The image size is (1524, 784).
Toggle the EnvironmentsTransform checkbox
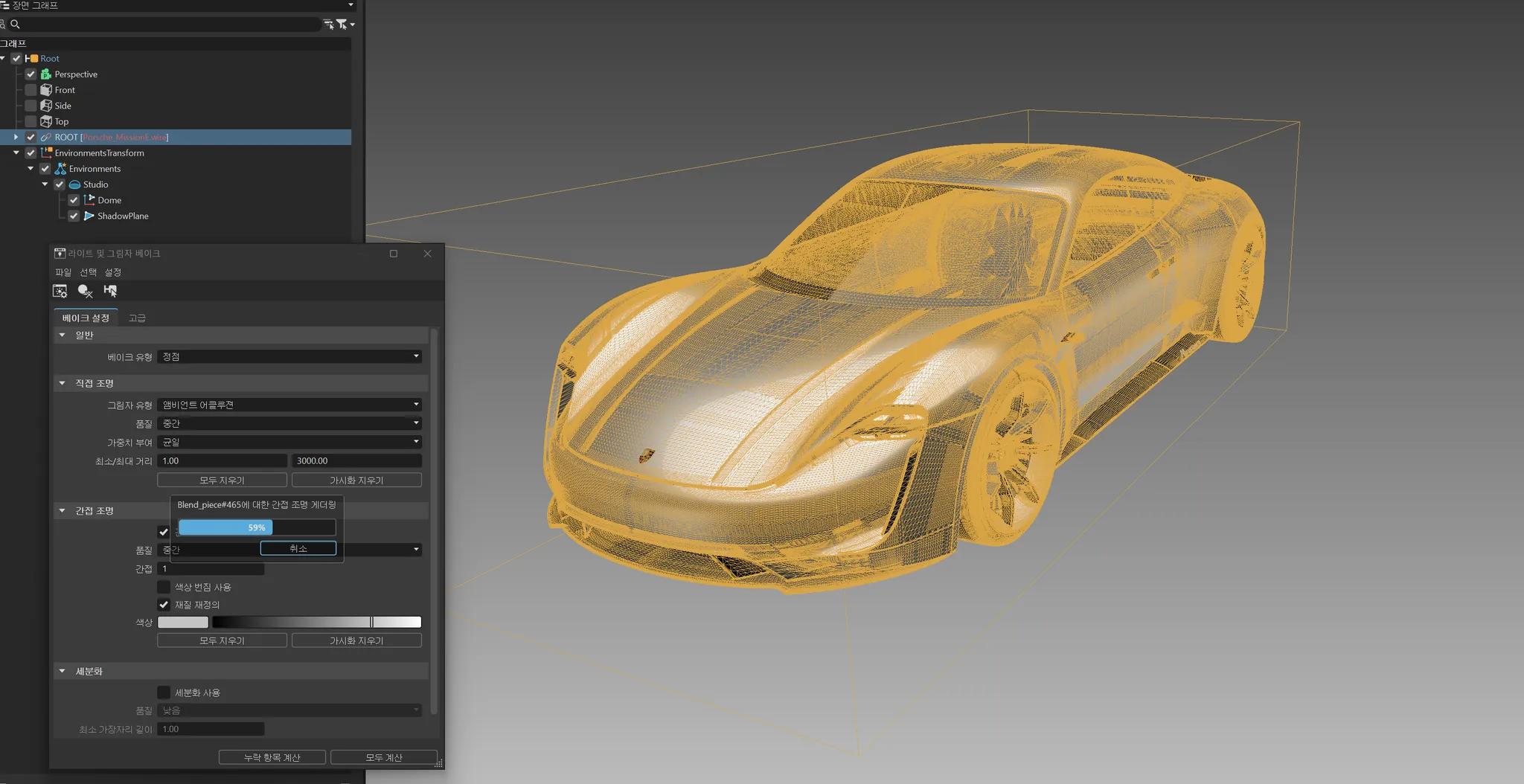tap(31, 152)
